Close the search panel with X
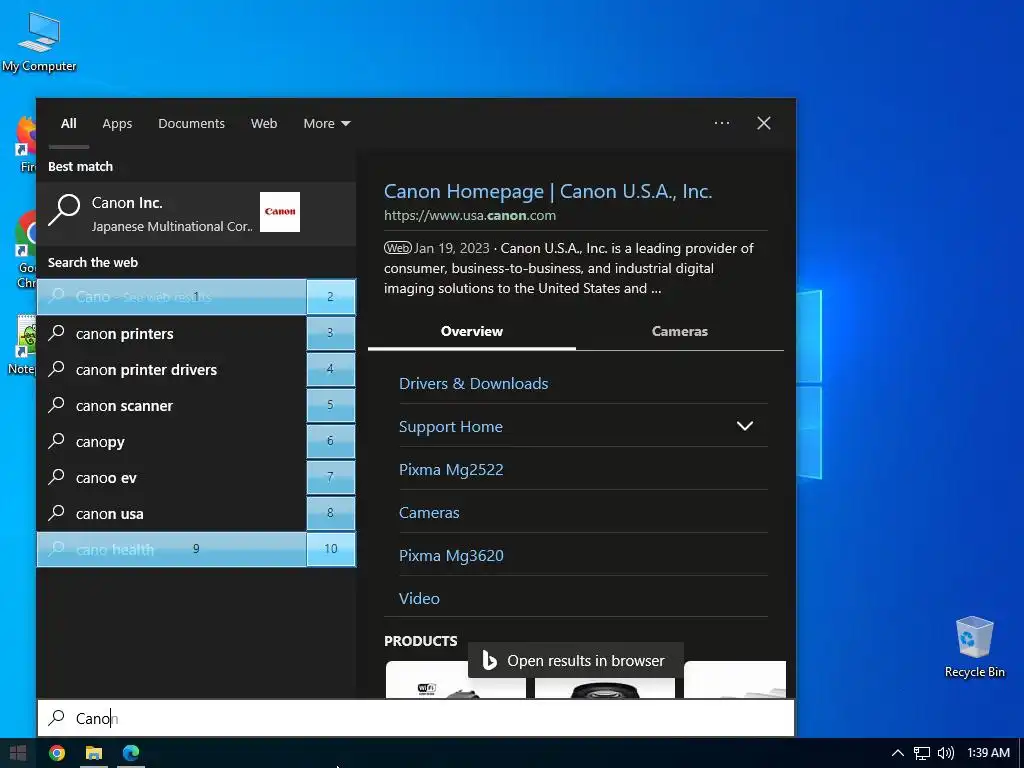This screenshot has height=768, width=1024. tap(763, 123)
